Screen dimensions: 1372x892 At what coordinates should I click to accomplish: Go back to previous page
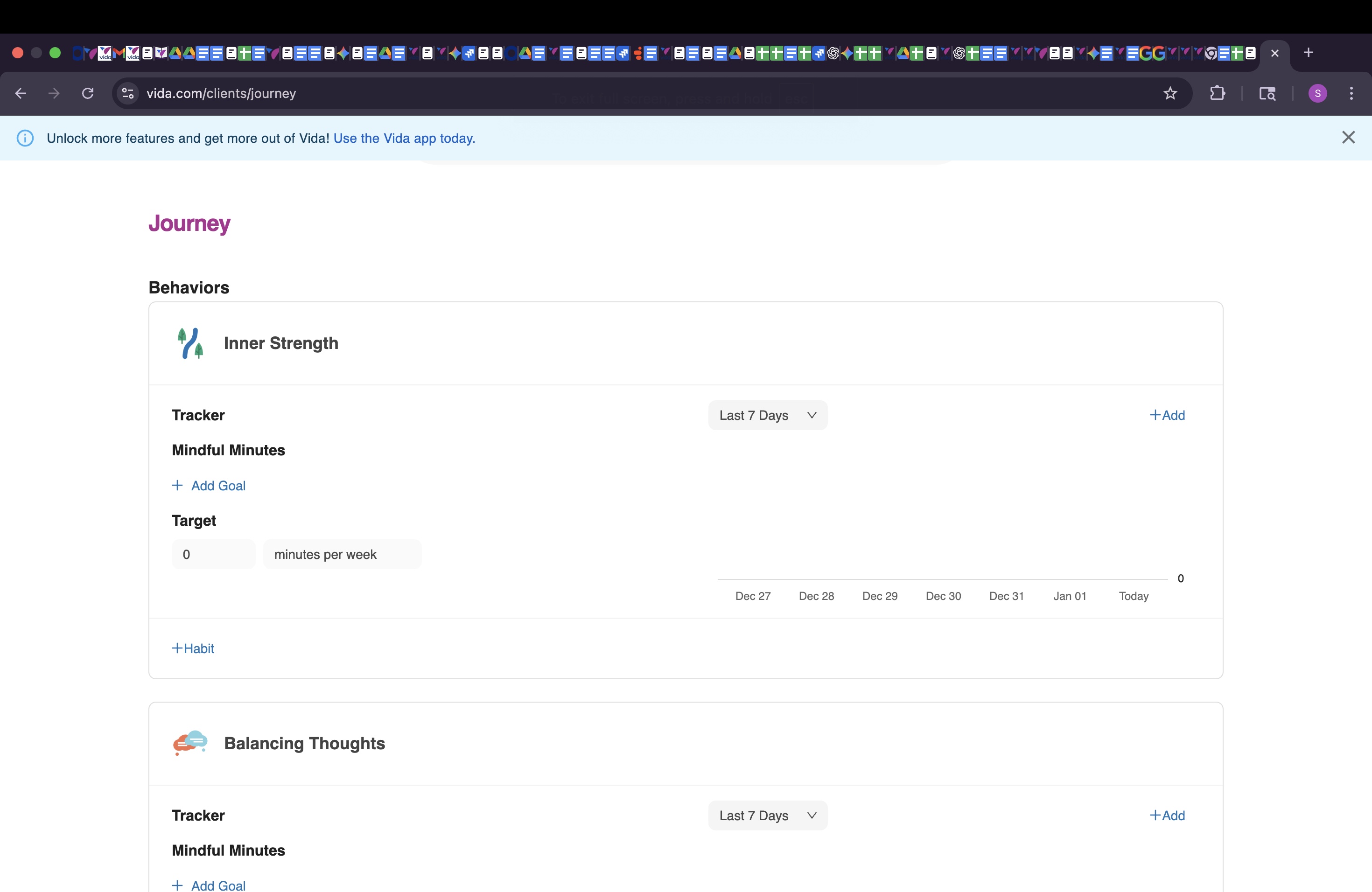pos(21,93)
